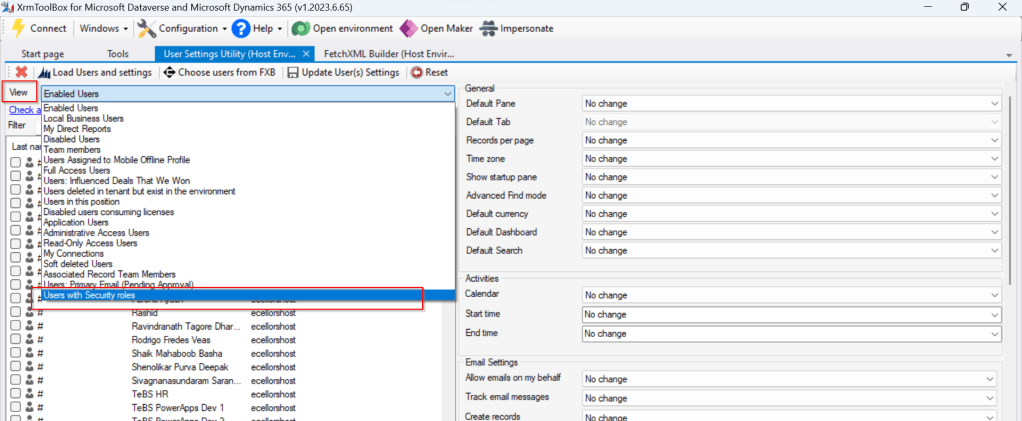Open the Default Dashboard combo box

(792, 232)
